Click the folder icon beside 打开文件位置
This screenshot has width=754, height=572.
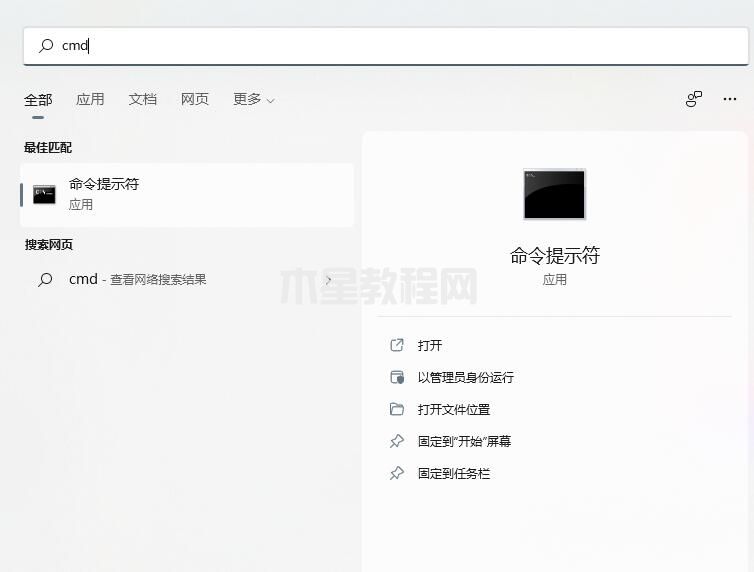pyautogui.click(x=397, y=409)
